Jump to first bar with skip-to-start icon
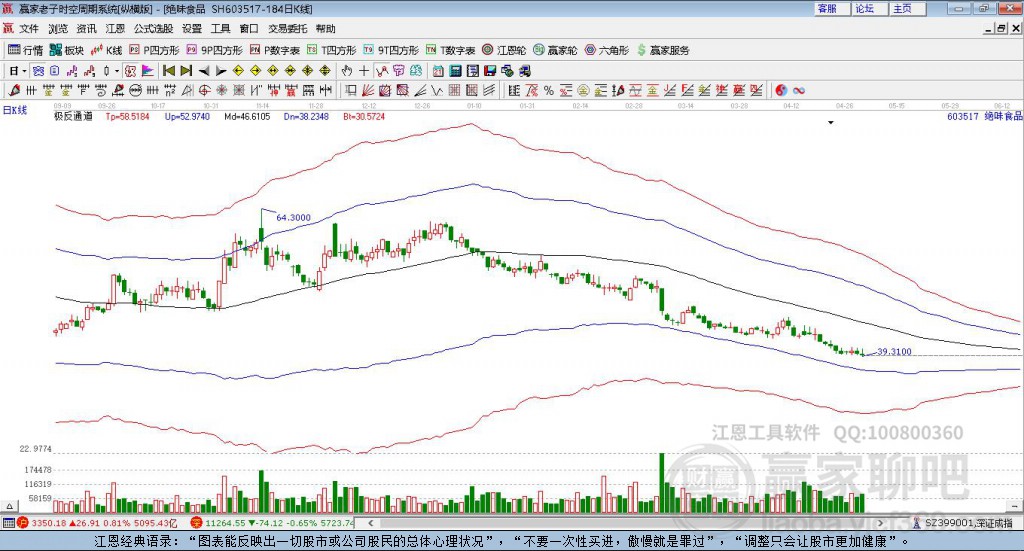 point(169,71)
